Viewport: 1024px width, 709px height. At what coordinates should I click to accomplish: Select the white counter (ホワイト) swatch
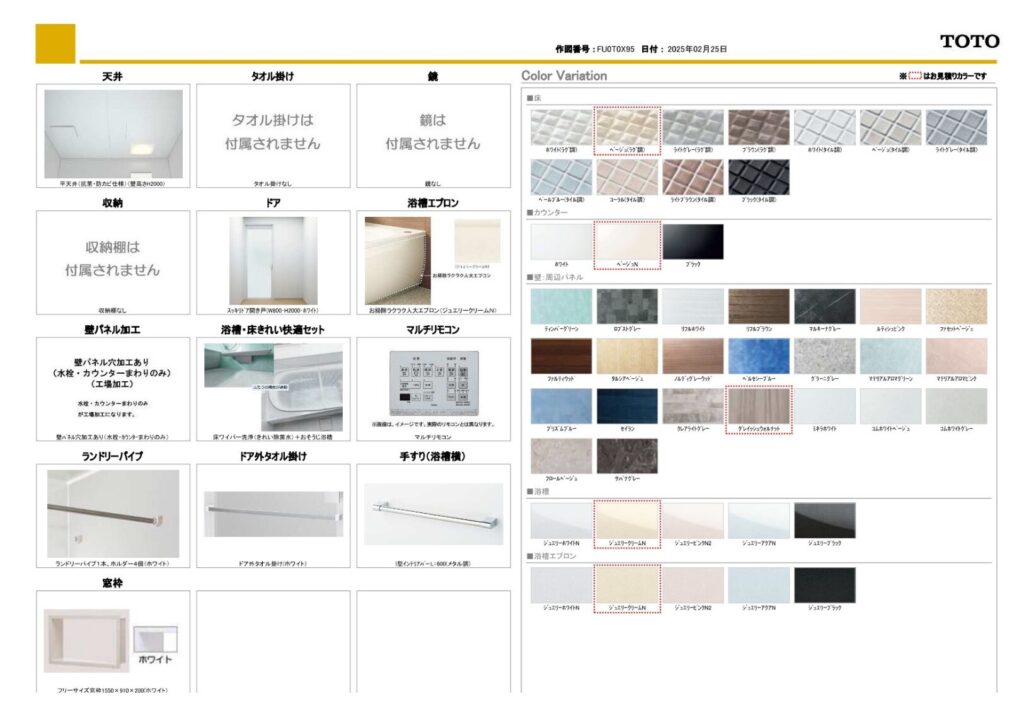coord(561,241)
